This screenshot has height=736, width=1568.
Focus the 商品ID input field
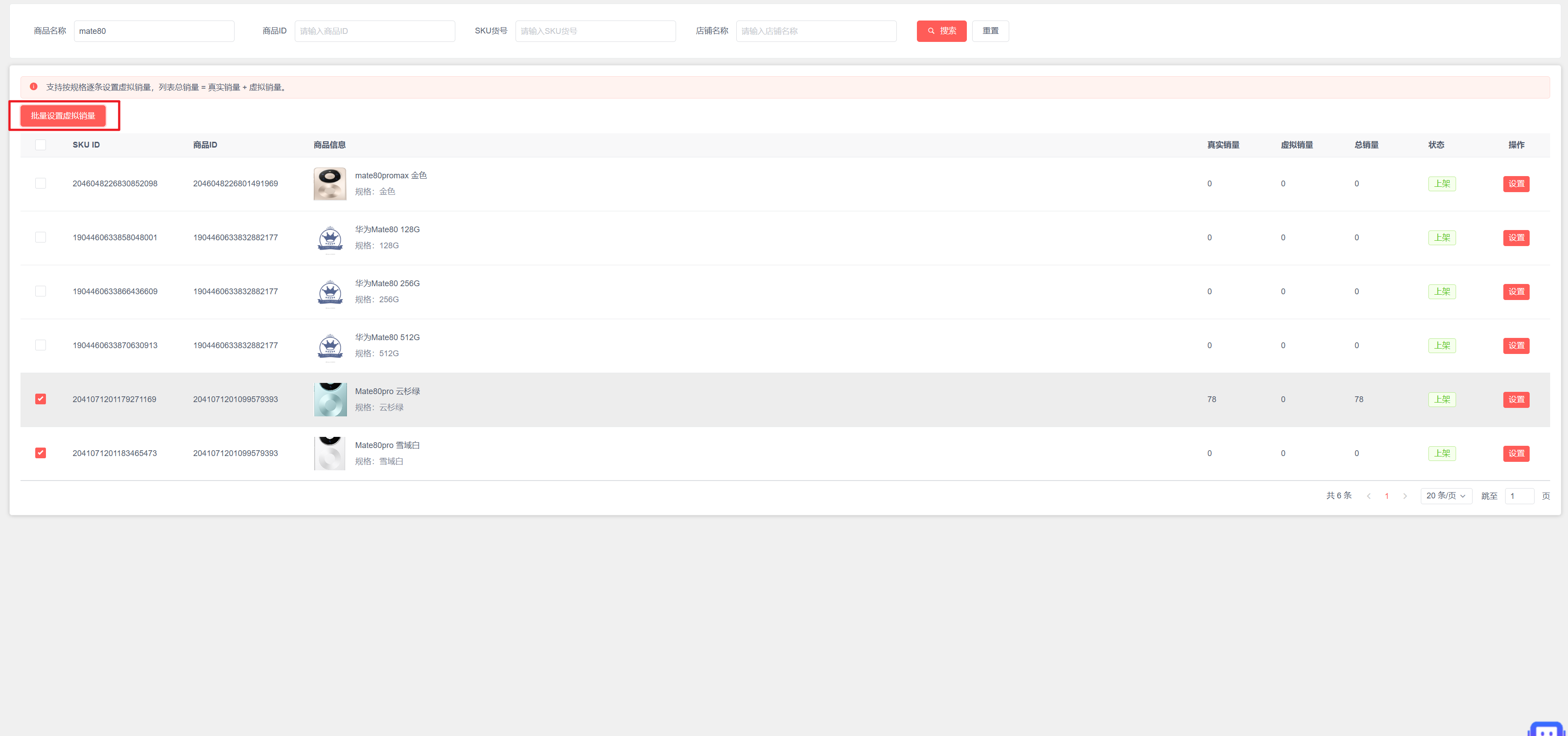[x=375, y=31]
